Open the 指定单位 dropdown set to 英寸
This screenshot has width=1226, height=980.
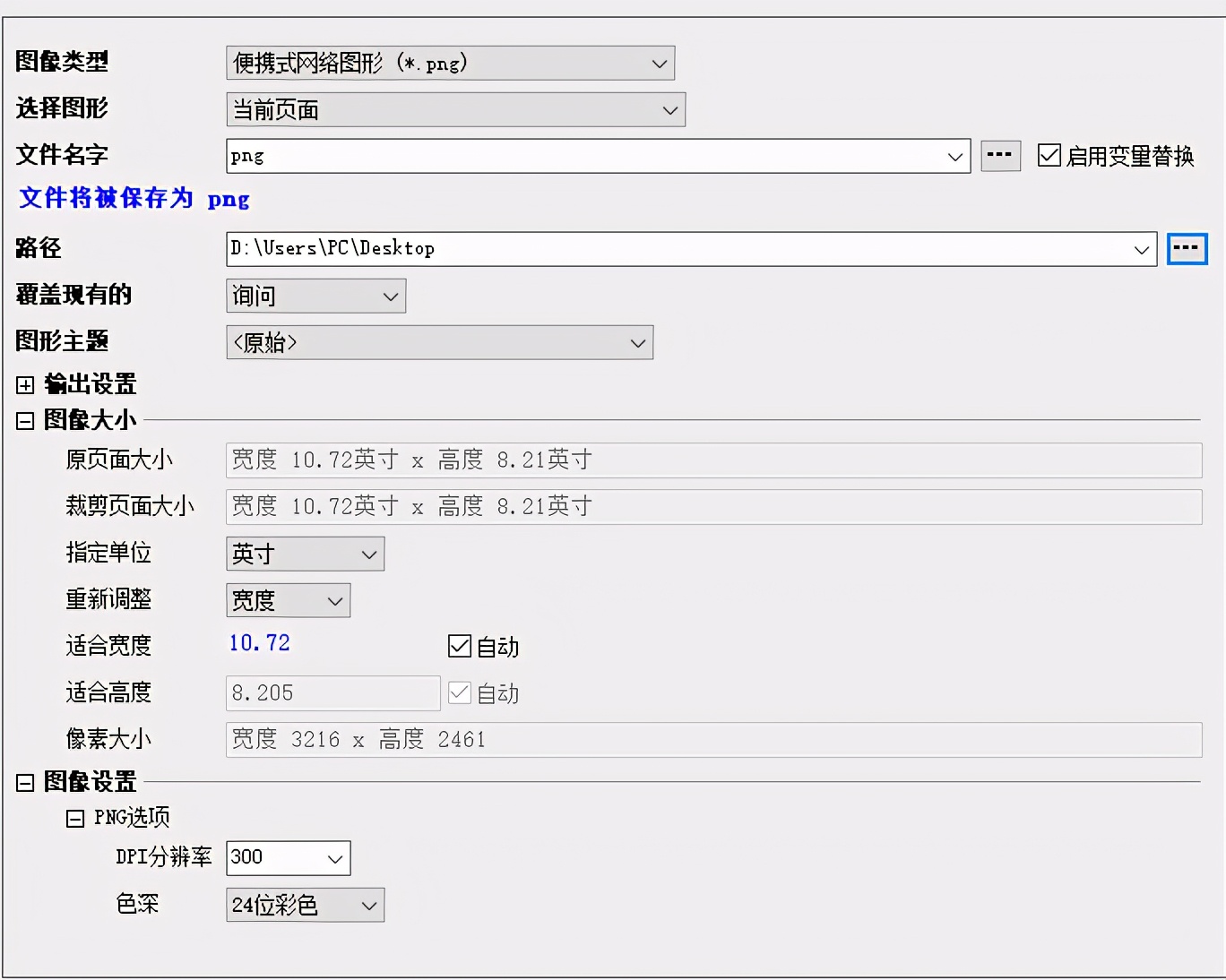[305, 554]
